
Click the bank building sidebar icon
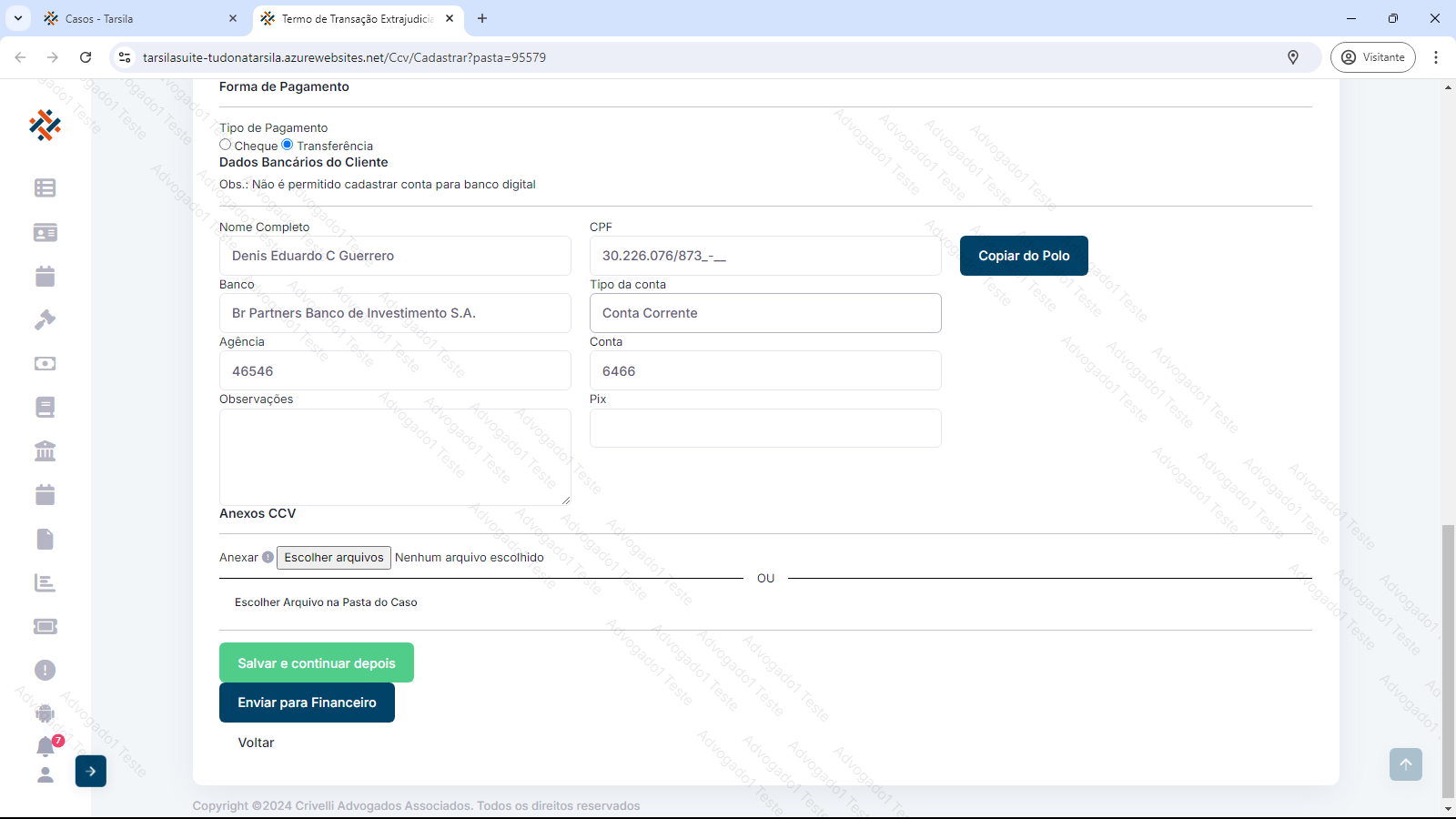click(45, 451)
